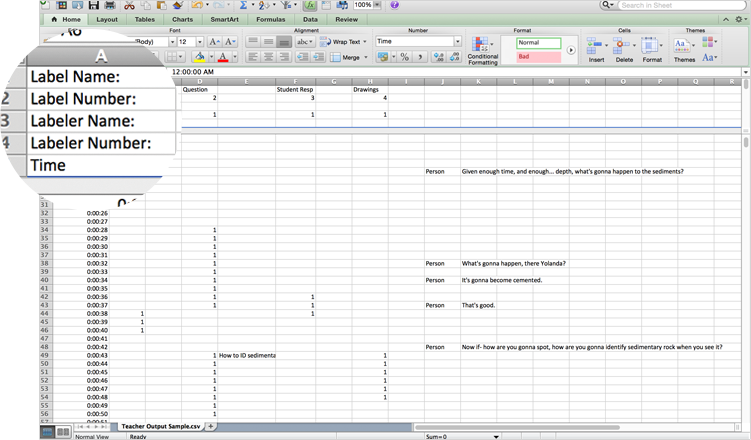Toggle Wrap Text
The width and height of the screenshot is (751, 440).
[345, 42]
